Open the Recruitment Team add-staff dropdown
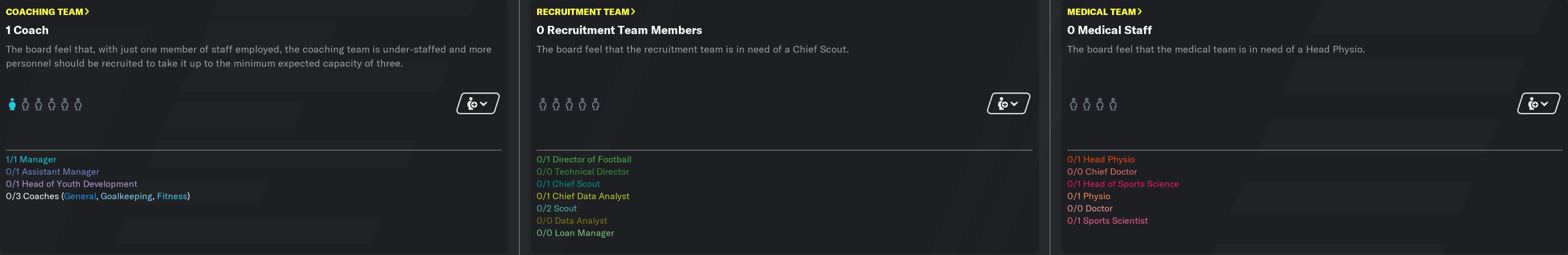1568x255 pixels. (x=1008, y=103)
